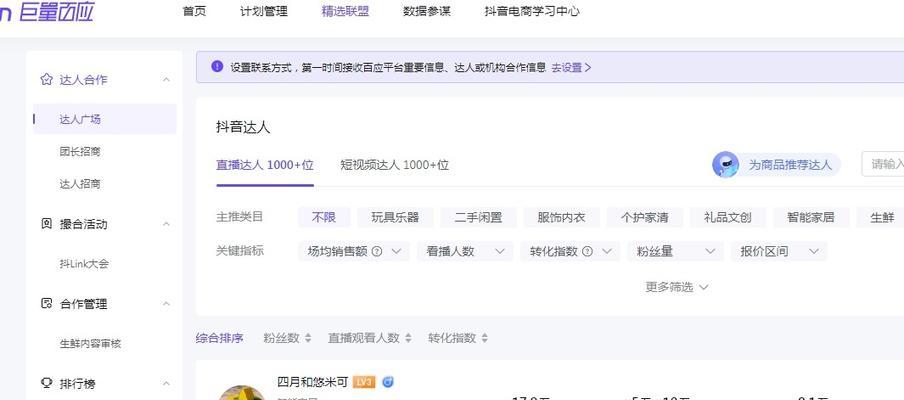Select 礼品文创 category filter

(x=728, y=217)
